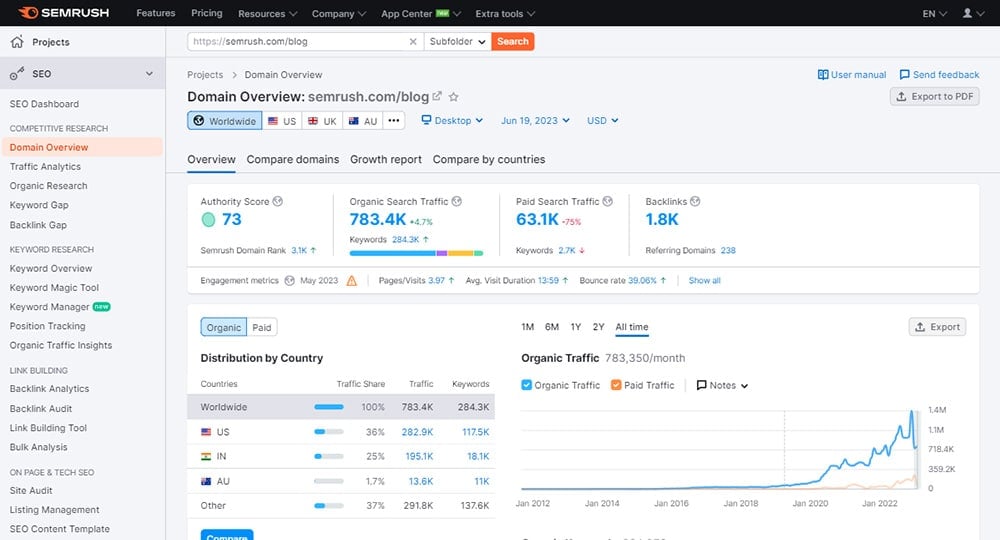Switch to the Compare by countries tab
The image size is (1000, 540).
[489, 159]
